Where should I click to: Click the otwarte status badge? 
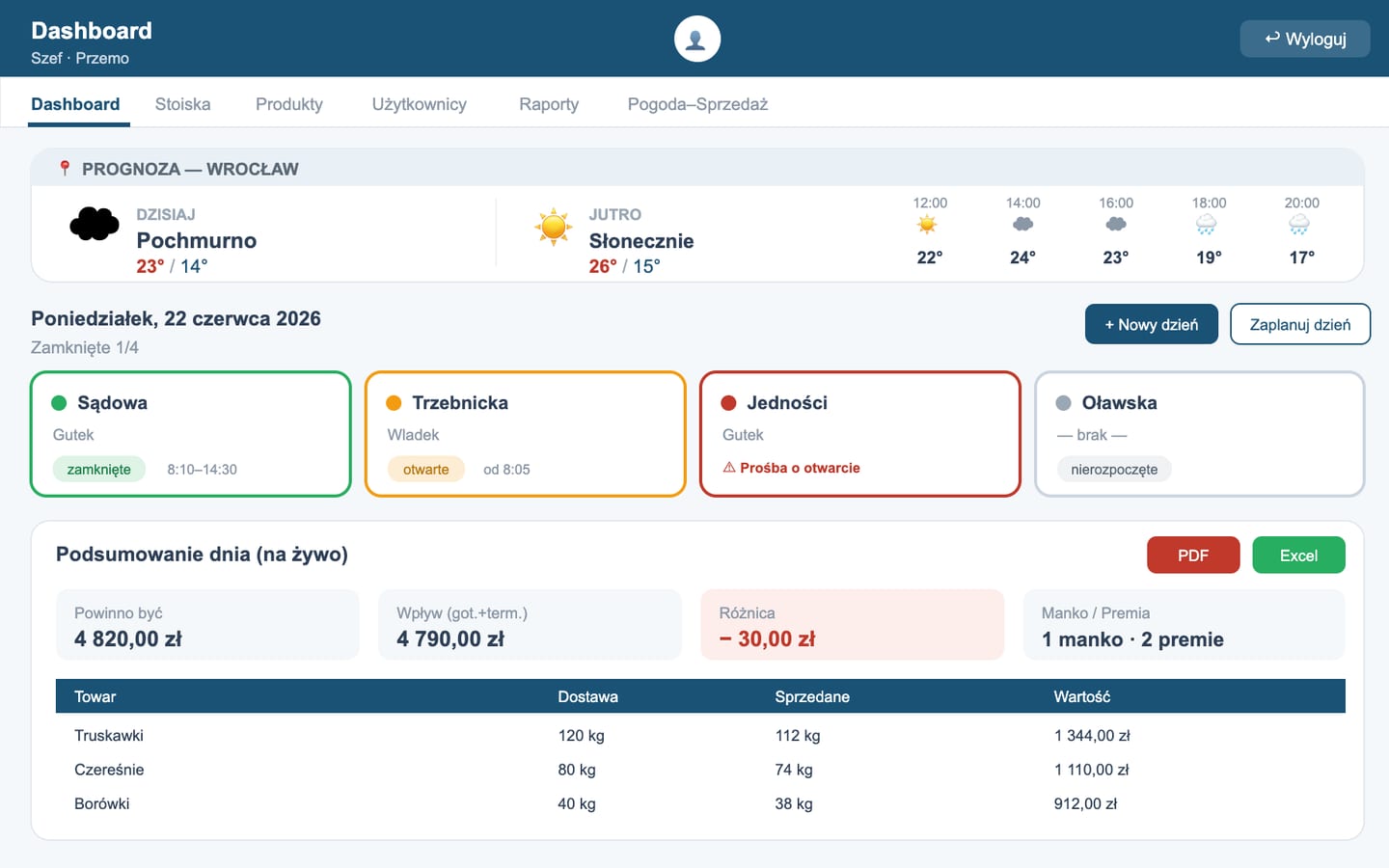click(425, 469)
